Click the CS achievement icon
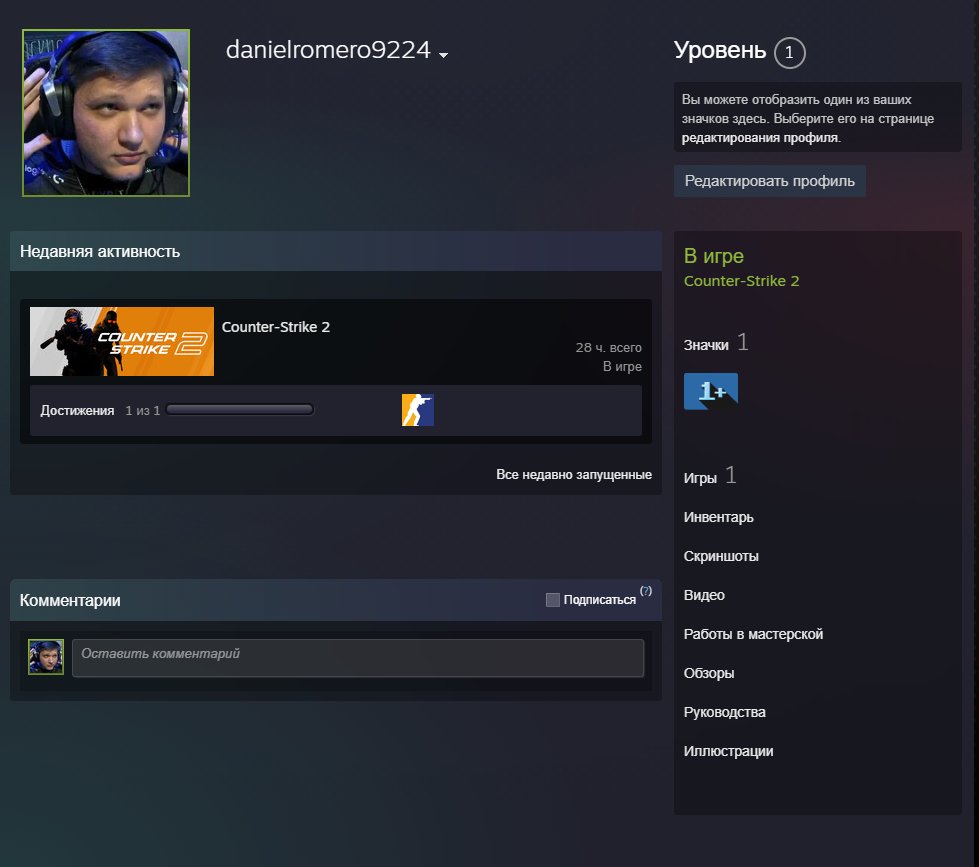The width and height of the screenshot is (979, 867). (418, 410)
